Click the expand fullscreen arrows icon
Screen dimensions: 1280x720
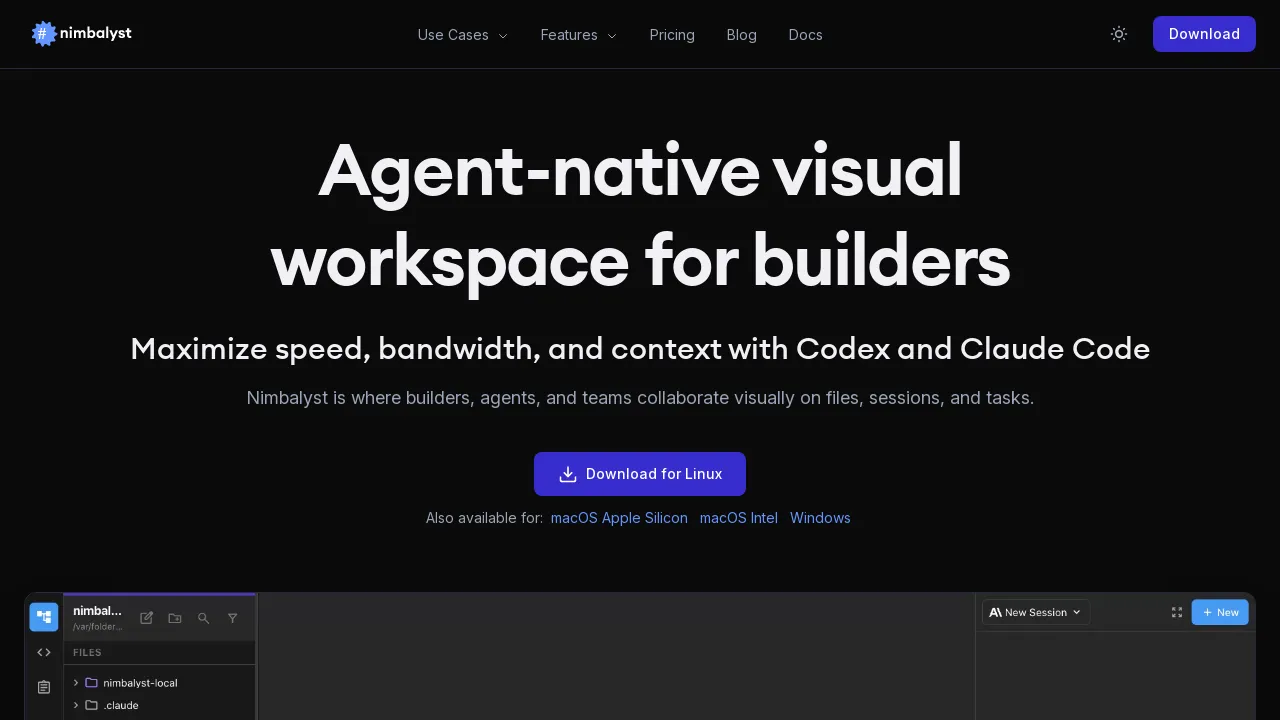(x=1177, y=612)
